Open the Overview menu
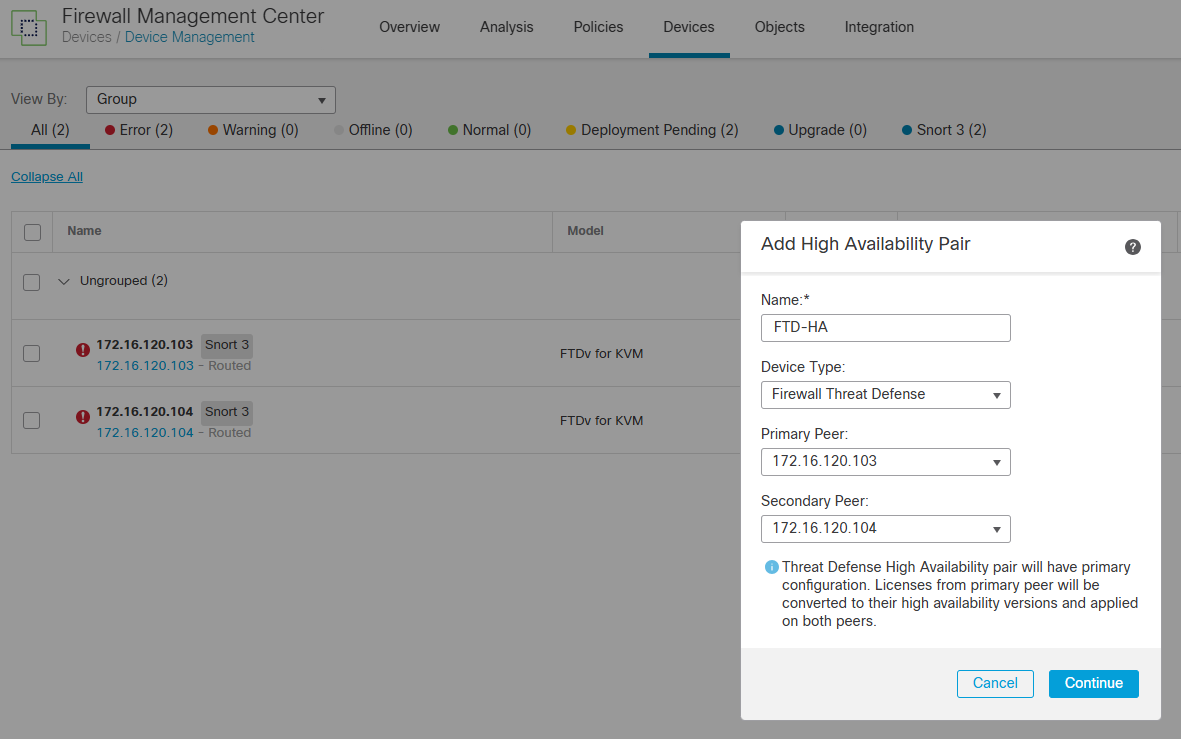 point(409,27)
